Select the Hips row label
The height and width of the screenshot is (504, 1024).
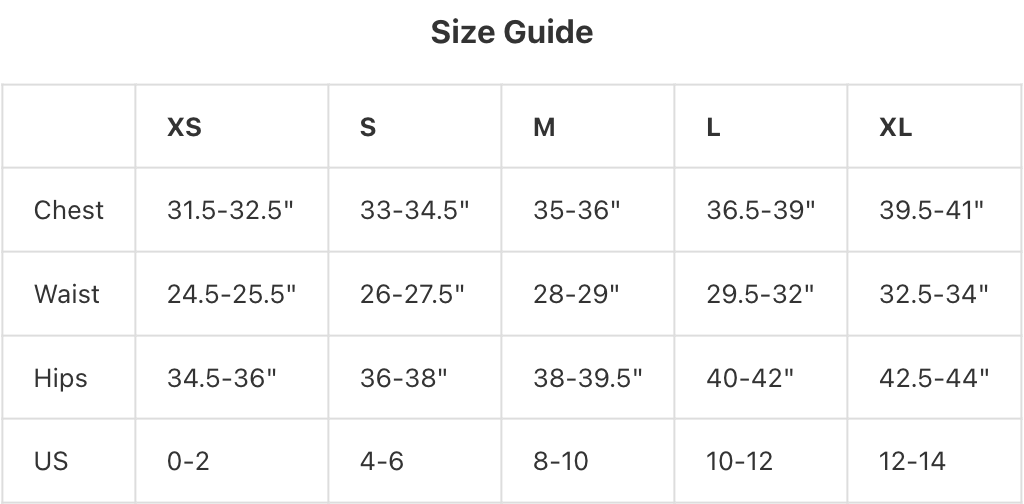(x=61, y=378)
